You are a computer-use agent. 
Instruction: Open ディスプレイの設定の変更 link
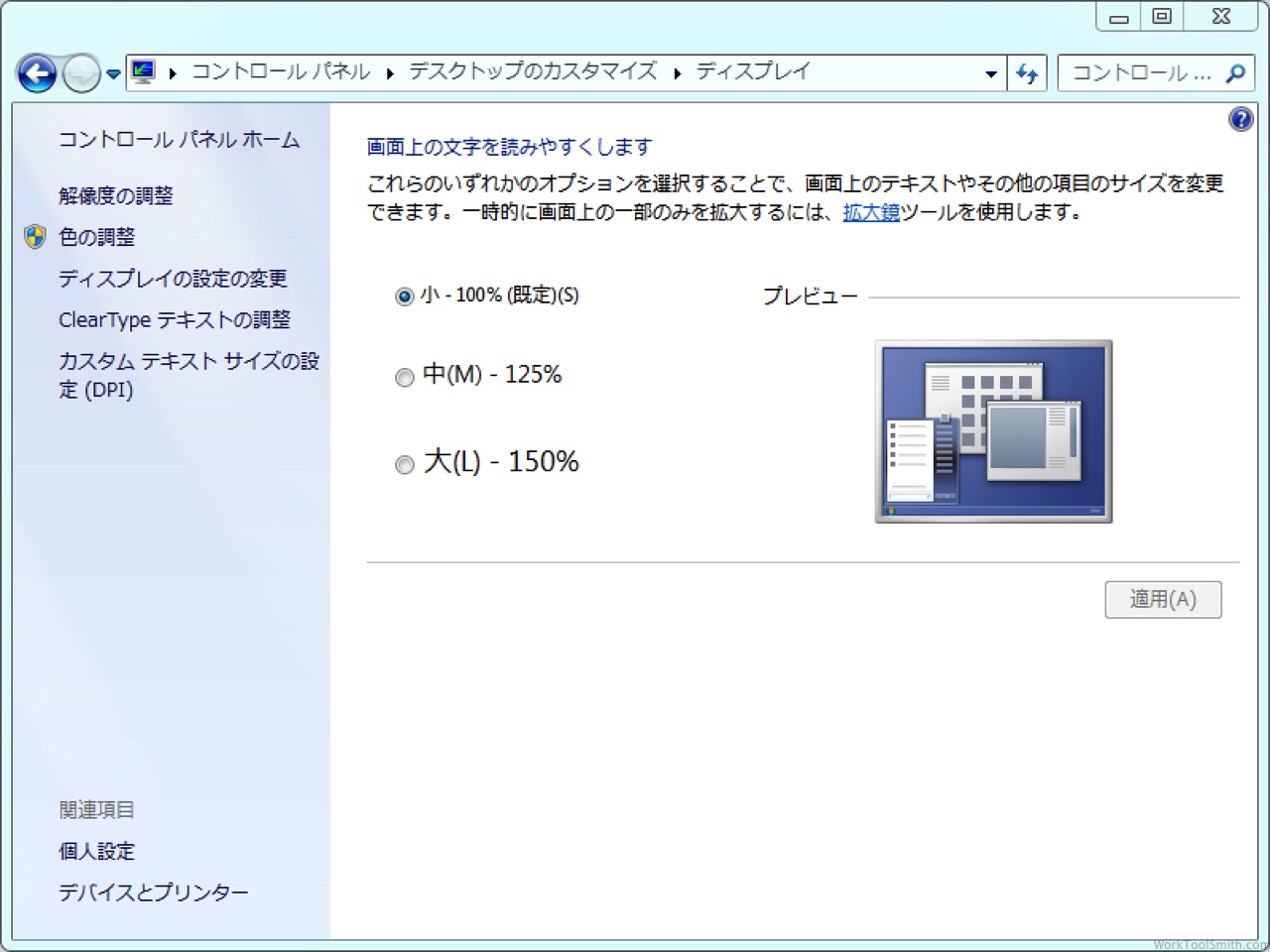tap(173, 279)
